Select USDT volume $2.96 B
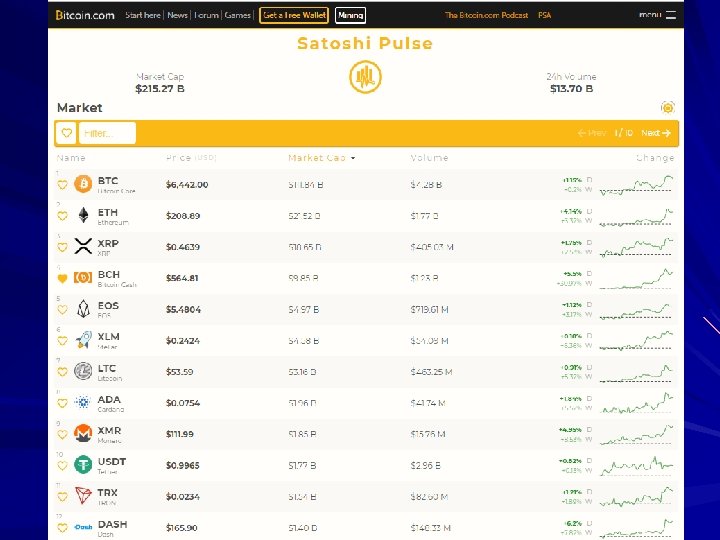This screenshot has height=540, width=720. (425, 466)
